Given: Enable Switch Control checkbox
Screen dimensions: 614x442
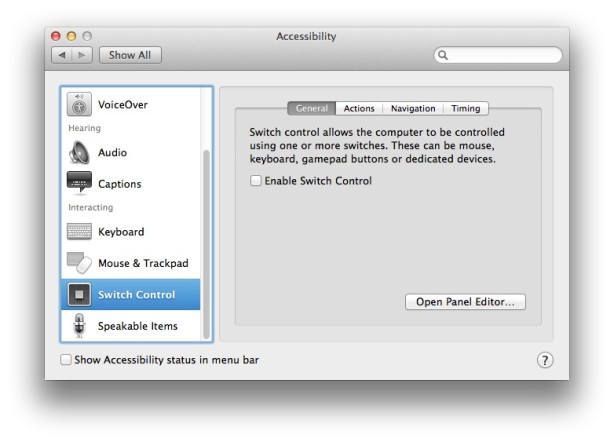Looking at the screenshot, I should pos(256,180).
